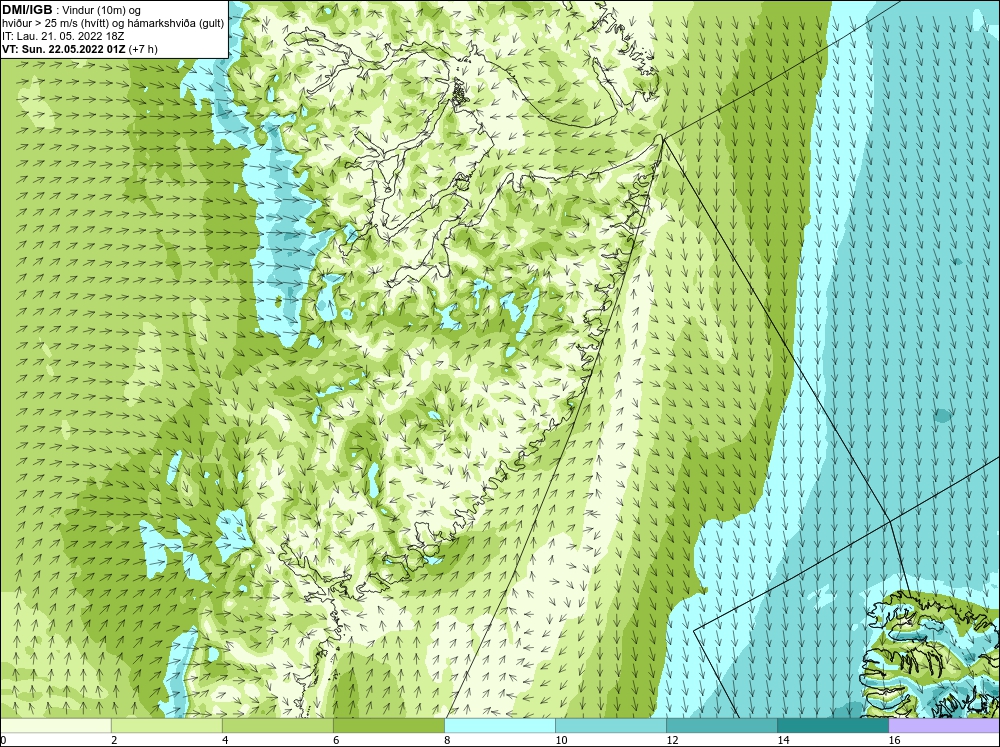Click the purple swatch above 16 m/s

944,725
